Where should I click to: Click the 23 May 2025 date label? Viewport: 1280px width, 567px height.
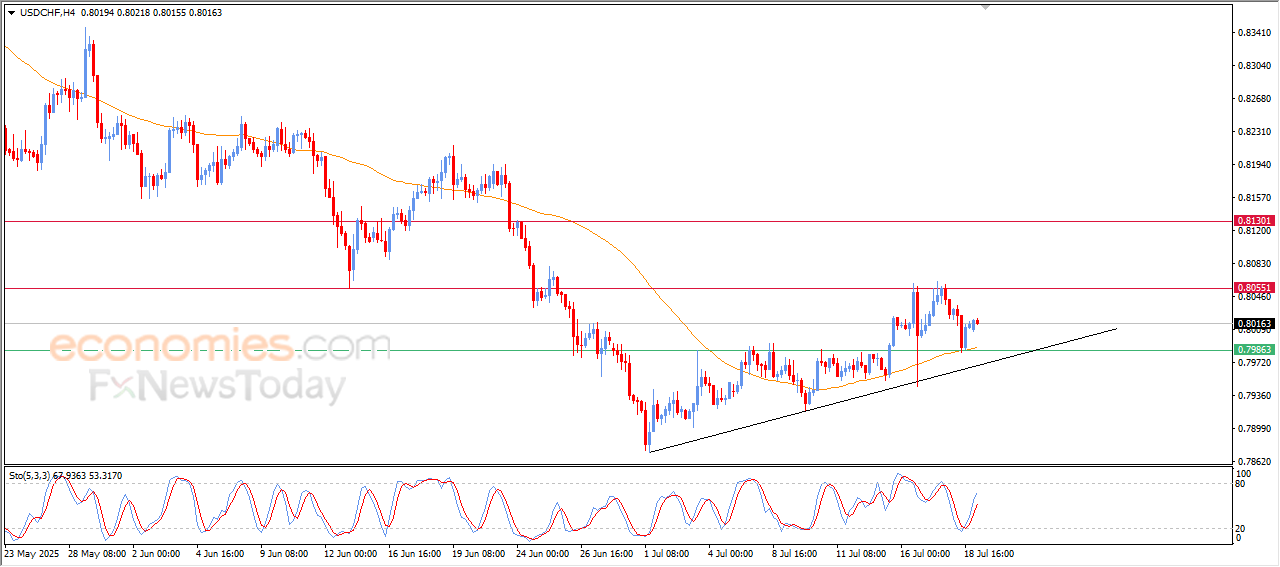pyautogui.click(x=32, y=553)
